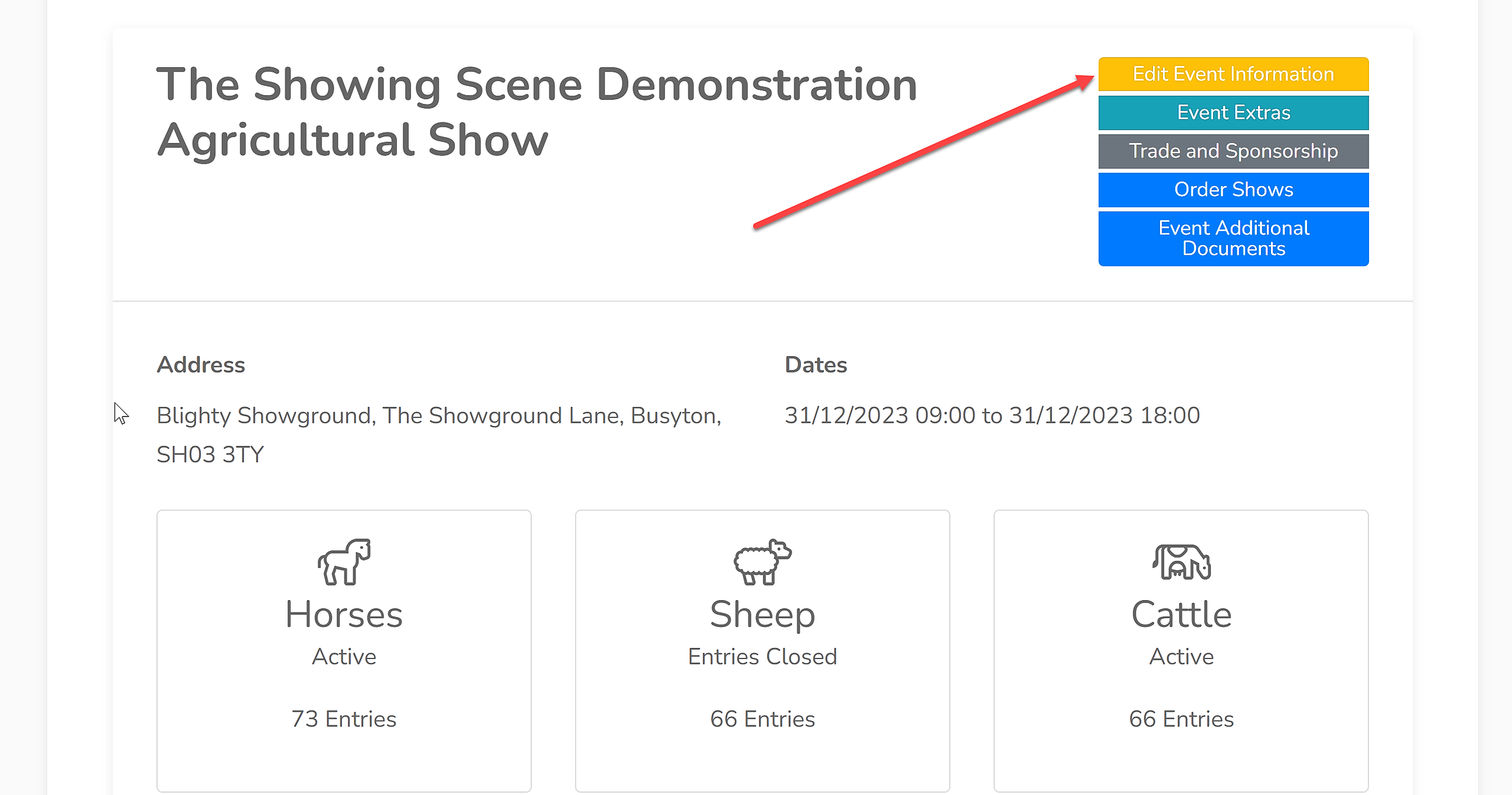Viewport: 1512px width, 795px height.
Task: Open the Cattle show heading
Action: point(1181,614)
